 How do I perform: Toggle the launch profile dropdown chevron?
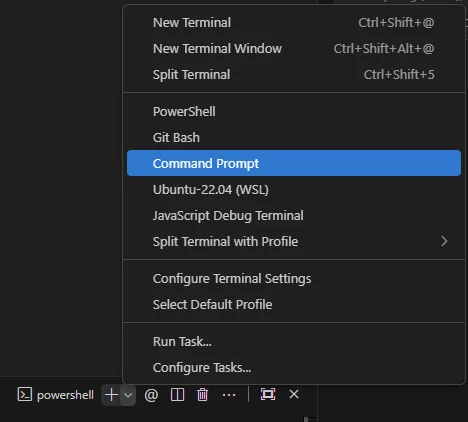point(128,395)
